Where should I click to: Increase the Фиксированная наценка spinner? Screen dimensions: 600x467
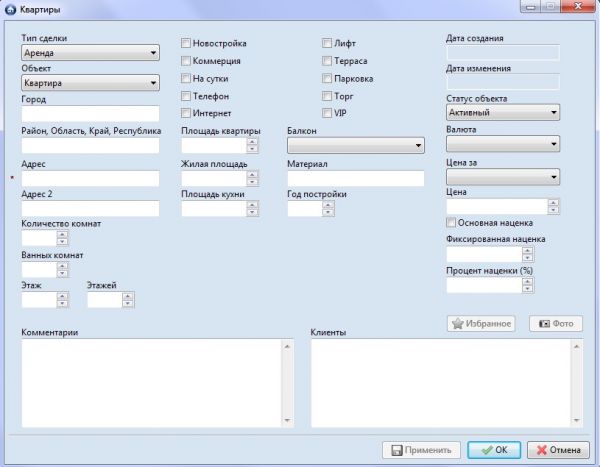pos(527,250)
